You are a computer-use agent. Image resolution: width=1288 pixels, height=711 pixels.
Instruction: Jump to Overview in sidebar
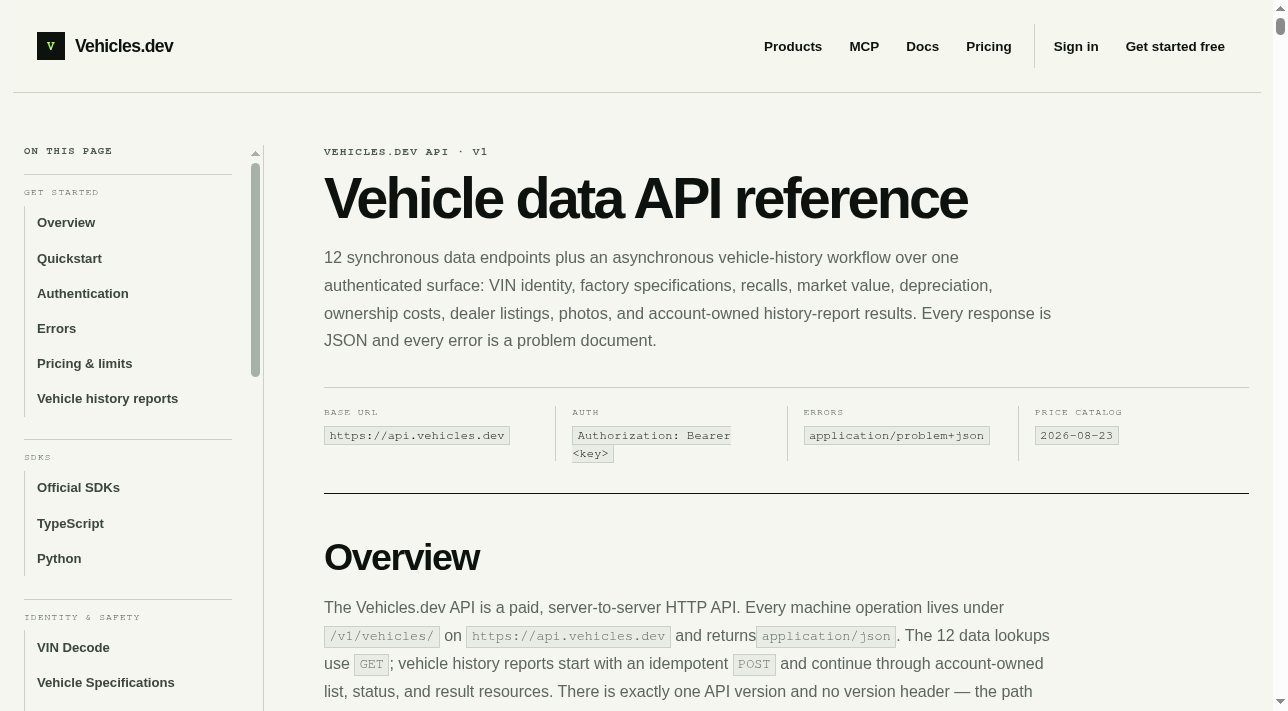coord(66,223)
